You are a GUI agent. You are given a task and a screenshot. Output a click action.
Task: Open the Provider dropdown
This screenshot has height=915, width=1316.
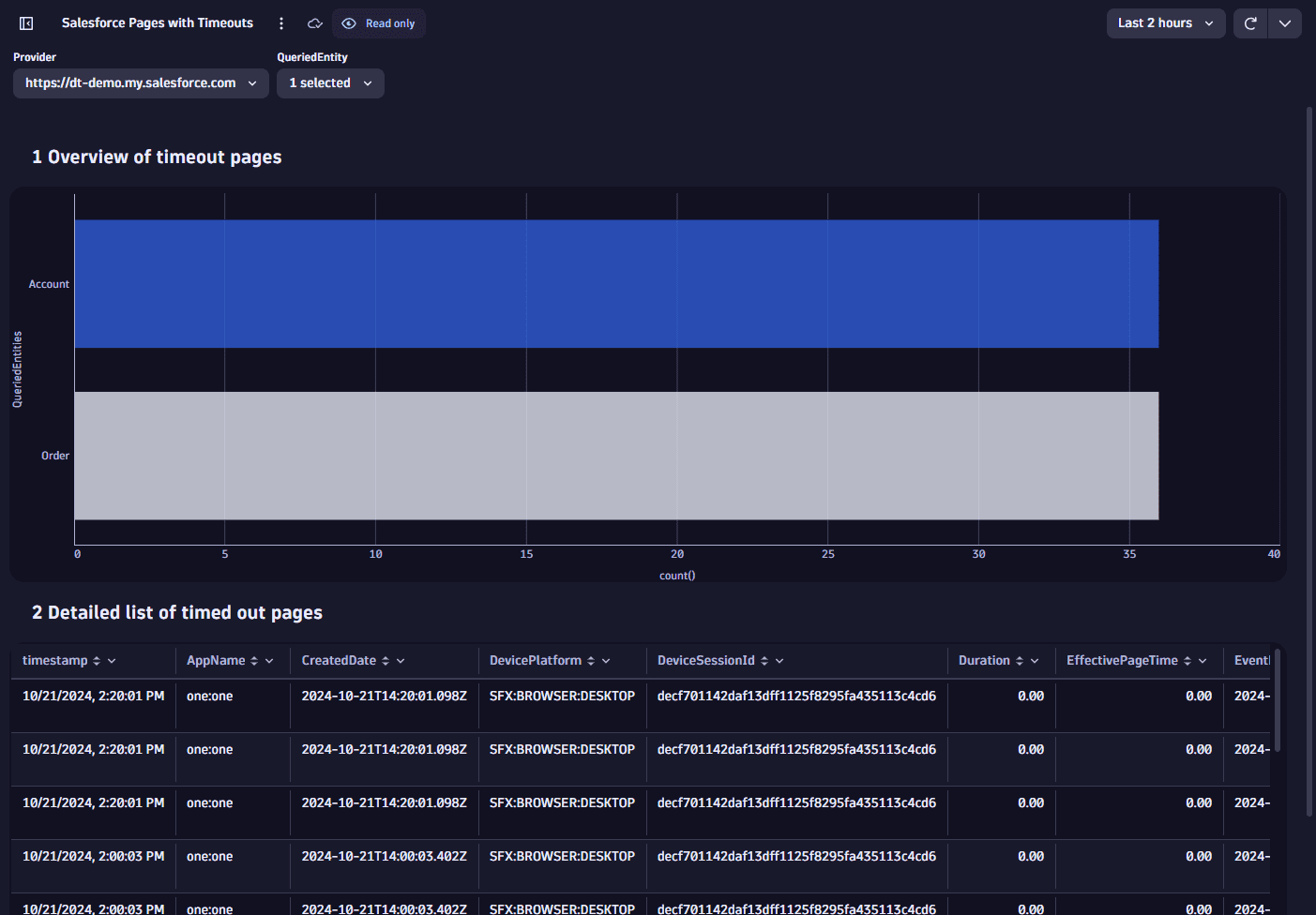point(141,83)
